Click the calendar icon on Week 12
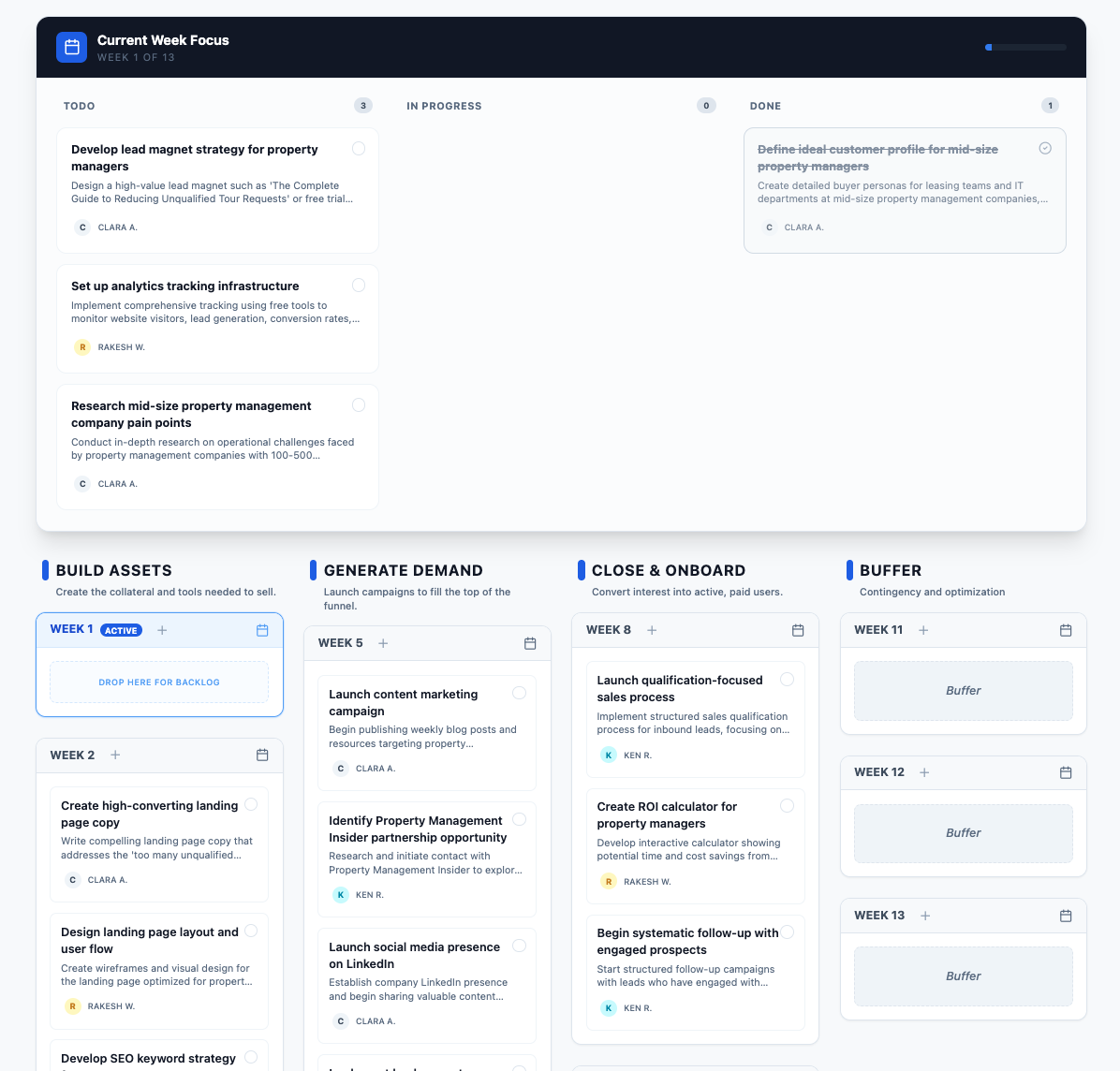 [1066, 772]
